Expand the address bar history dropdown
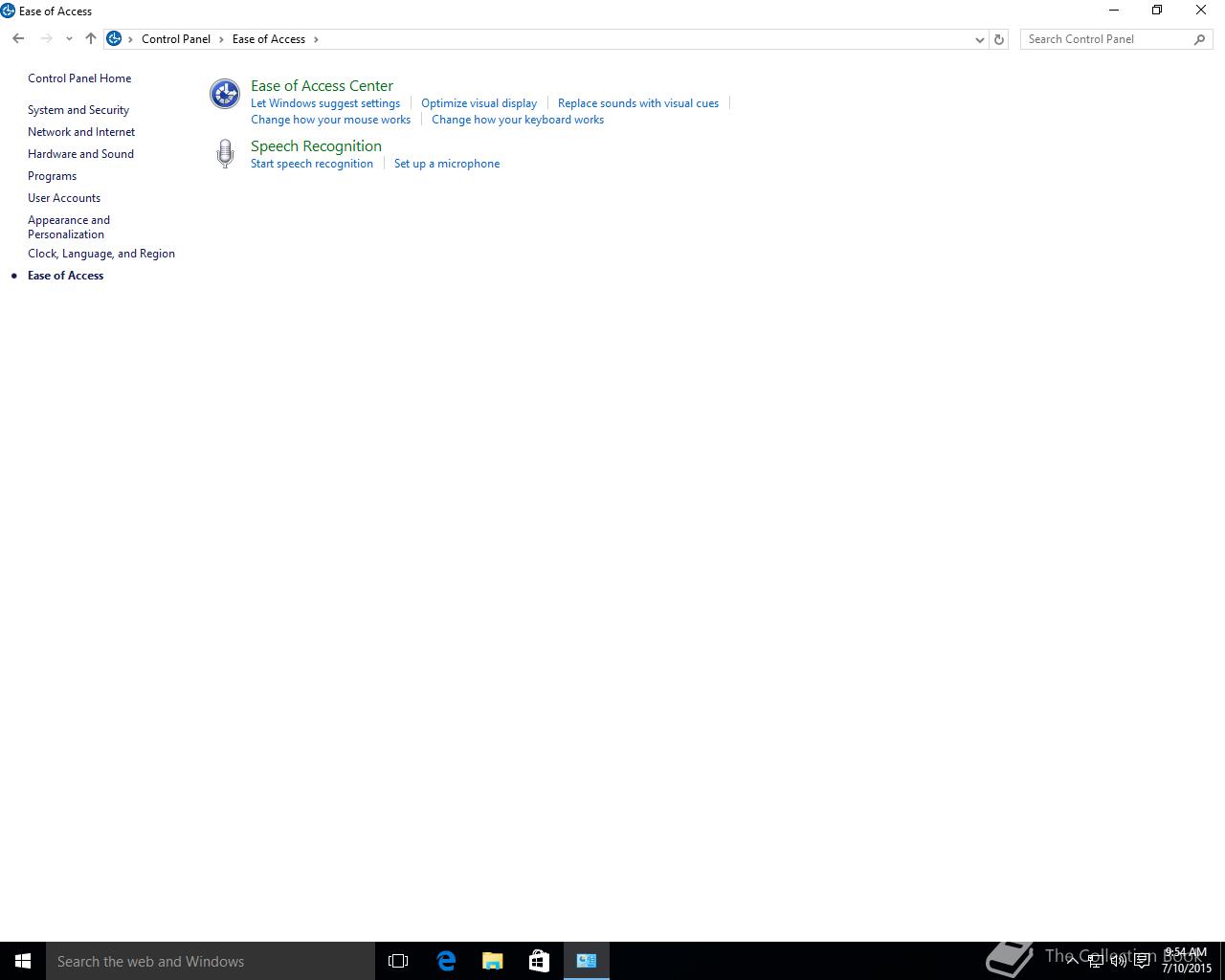The height and width of the screenshot is (980, 1225). click(979, 39)
